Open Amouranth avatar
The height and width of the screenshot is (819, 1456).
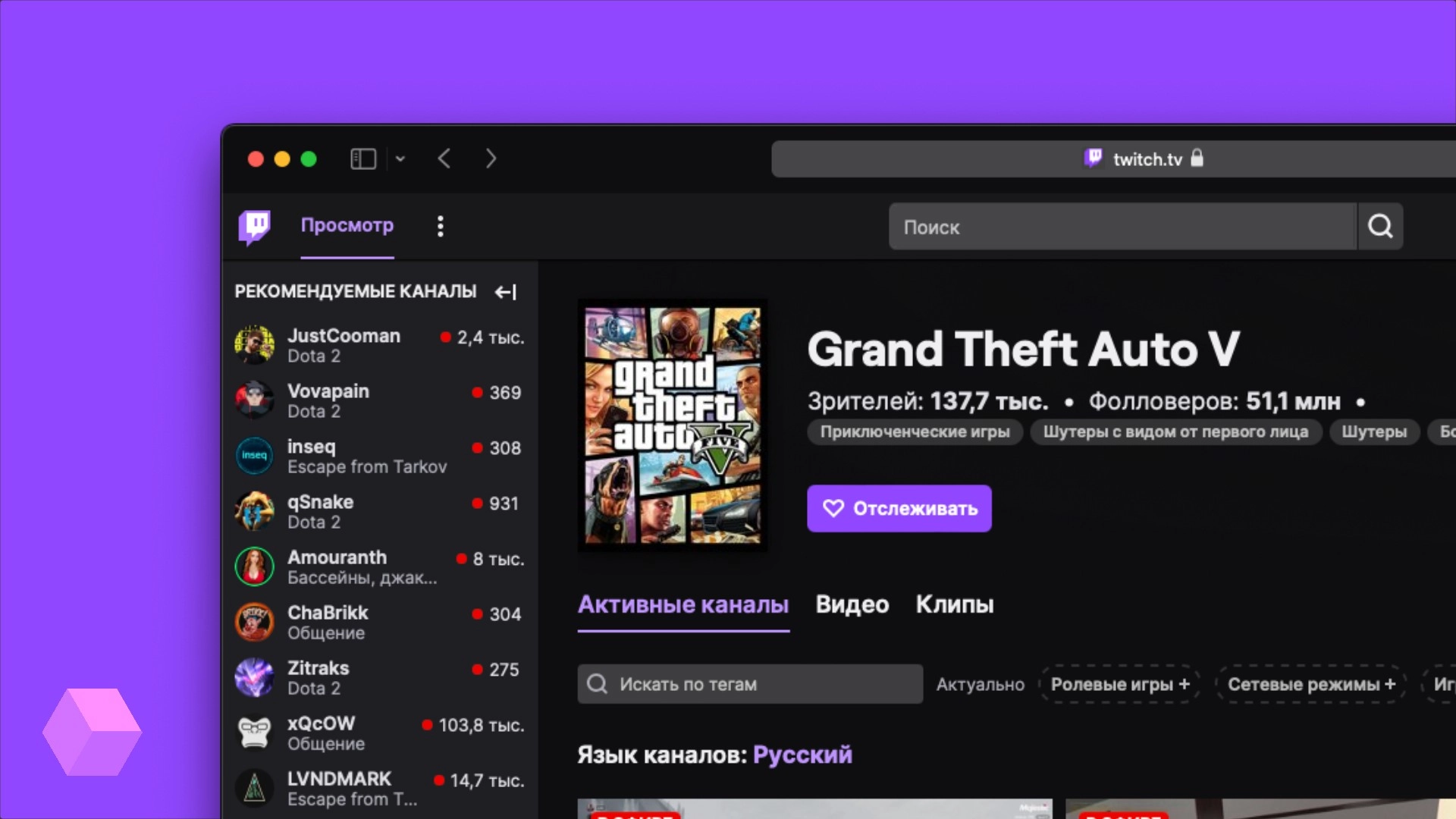(254, 566)
